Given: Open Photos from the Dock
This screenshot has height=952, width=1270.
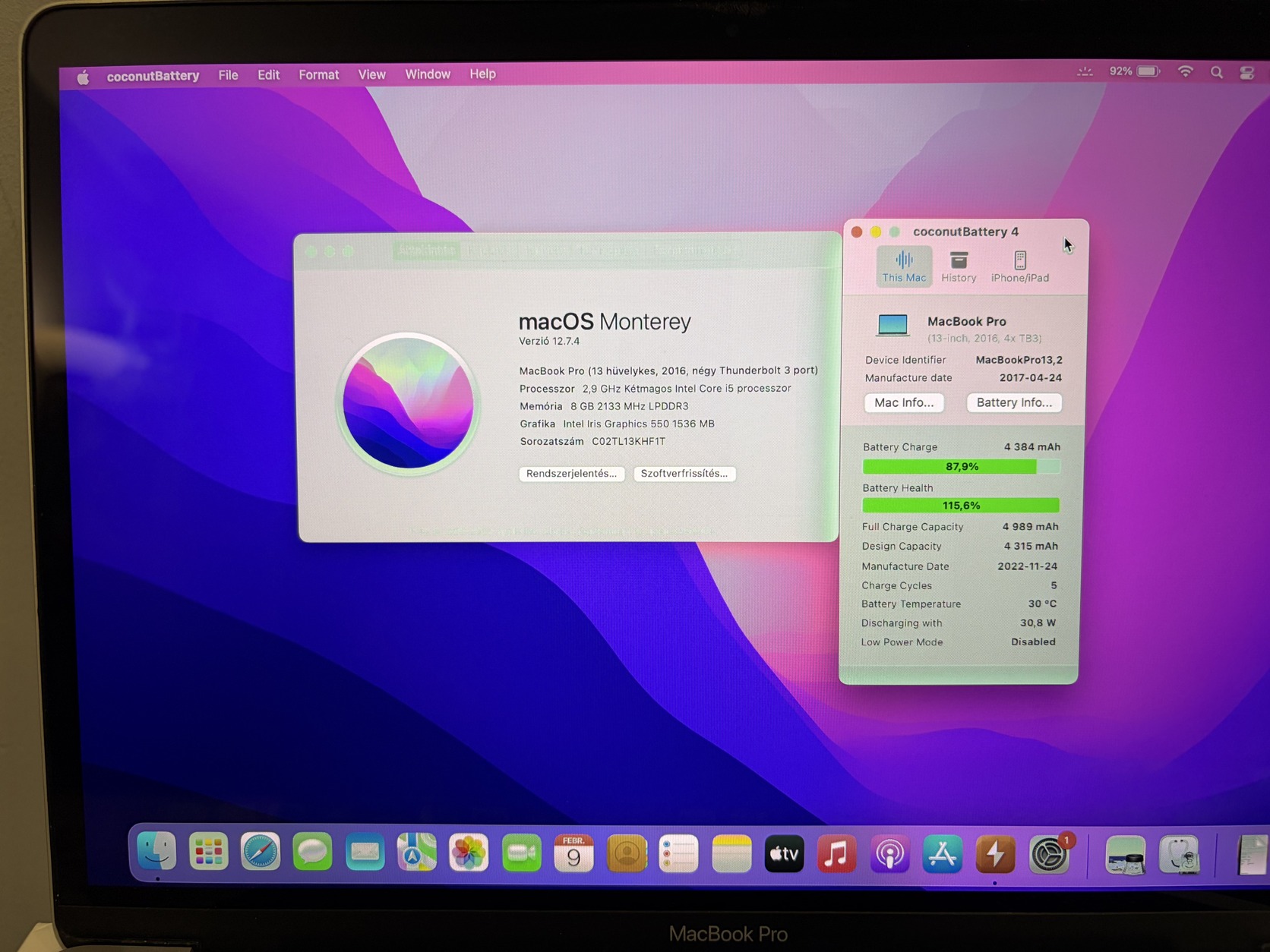Looking at the screenshot, I should [x=469, y=853].
